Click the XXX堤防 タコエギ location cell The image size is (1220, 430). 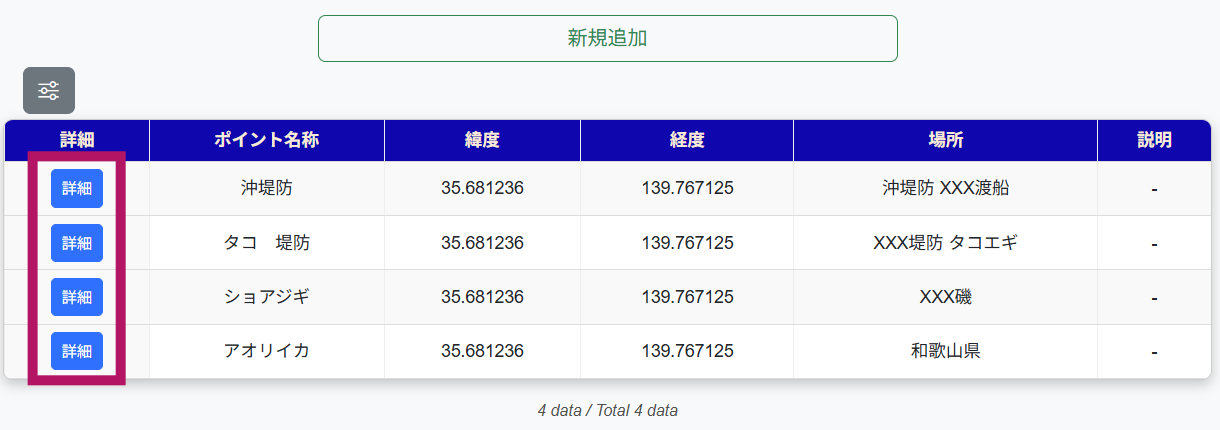point(945,243)
